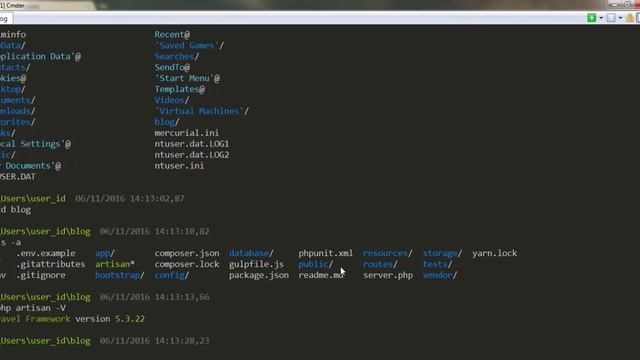Click the yarn.lock file name
This screenshot has height=360, width=640.
[495, 253]
